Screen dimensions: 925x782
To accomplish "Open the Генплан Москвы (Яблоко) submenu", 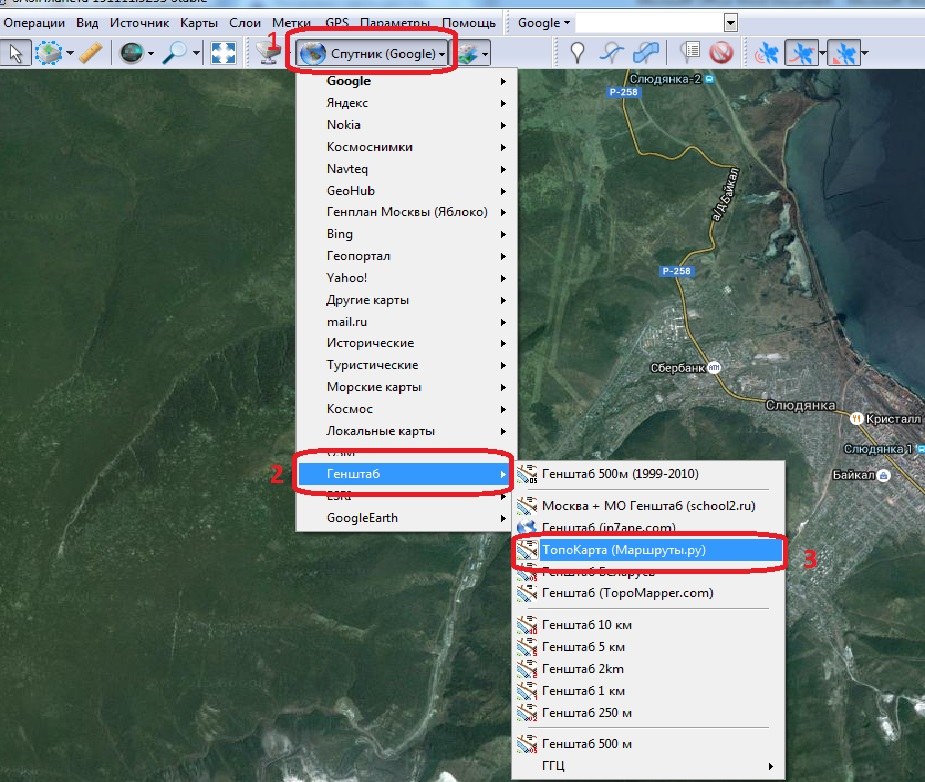I will [x=406, y=212].
